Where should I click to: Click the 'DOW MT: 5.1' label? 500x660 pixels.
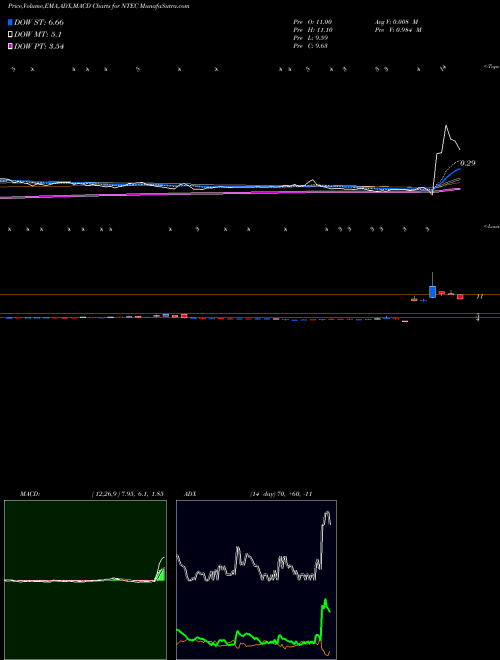[36, 35]
